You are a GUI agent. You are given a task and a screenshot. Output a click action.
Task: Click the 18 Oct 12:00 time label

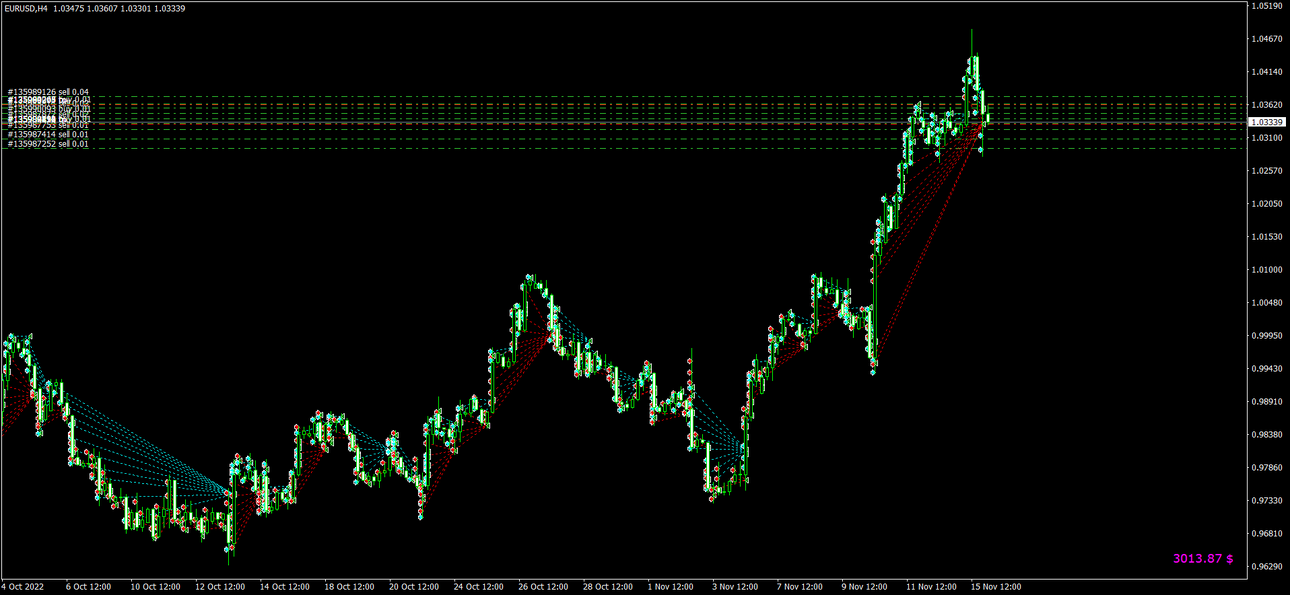point(349,587)
